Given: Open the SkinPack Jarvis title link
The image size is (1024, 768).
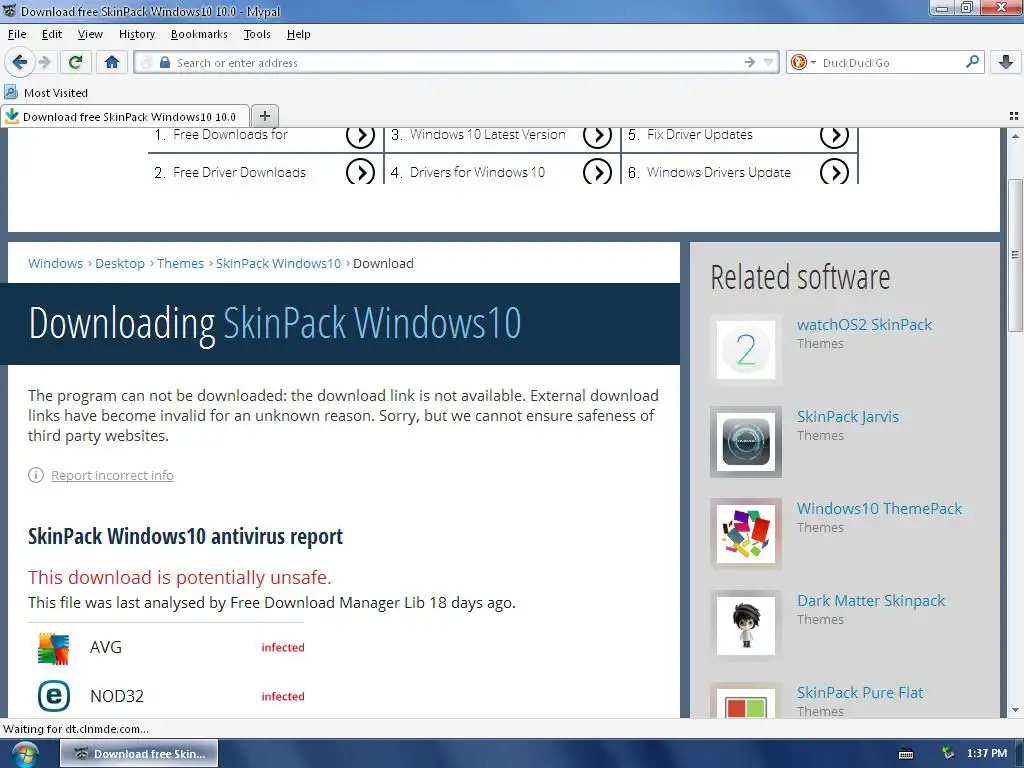Looking at the screenshot, I should [848, 417].
